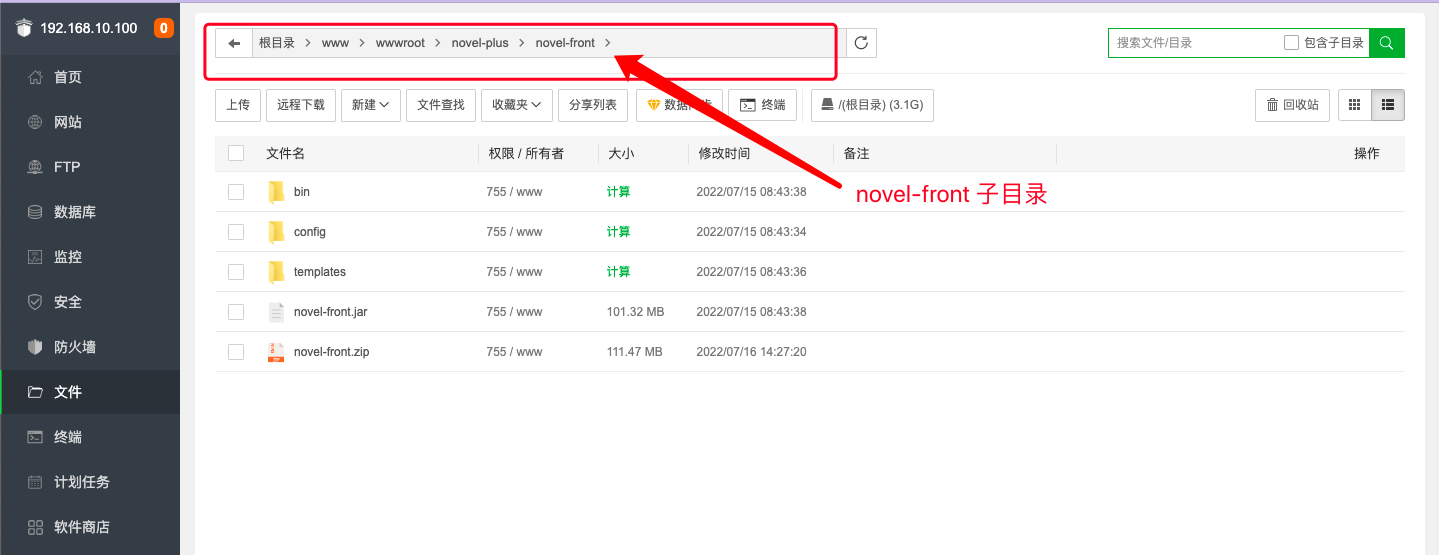The width and height of the screenshot is (1439, 555).
Task: Calculate size of templates folder
Action: click(x=618, y=272)
